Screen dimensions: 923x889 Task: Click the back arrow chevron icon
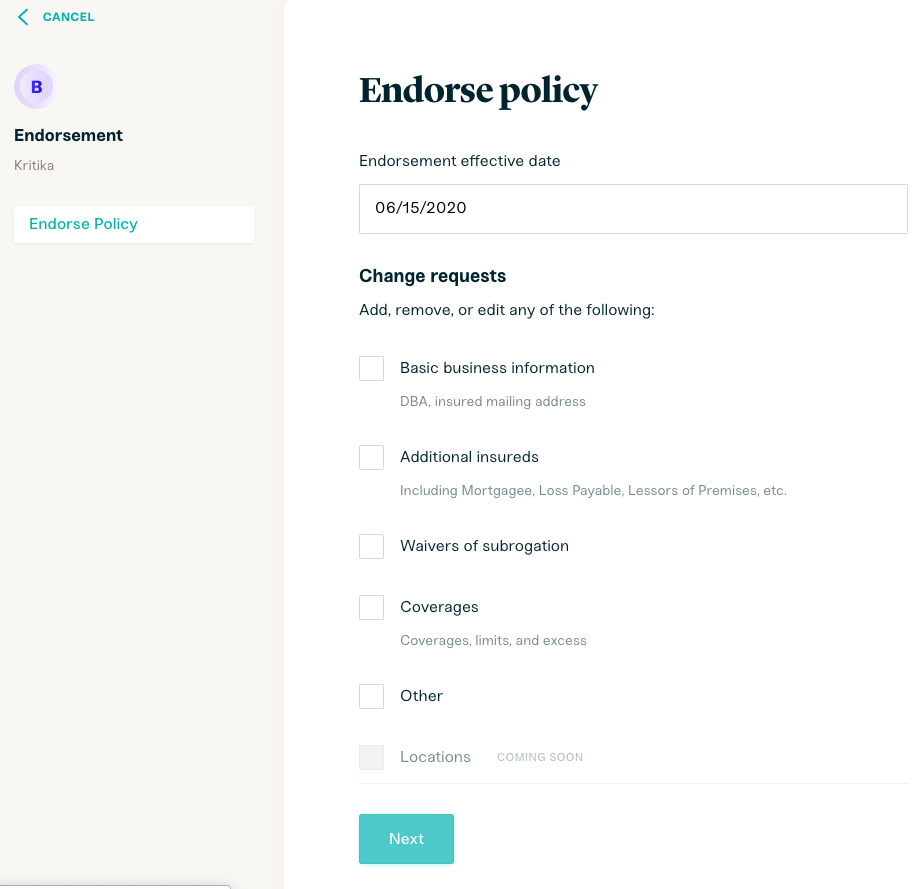coord(23,17)
